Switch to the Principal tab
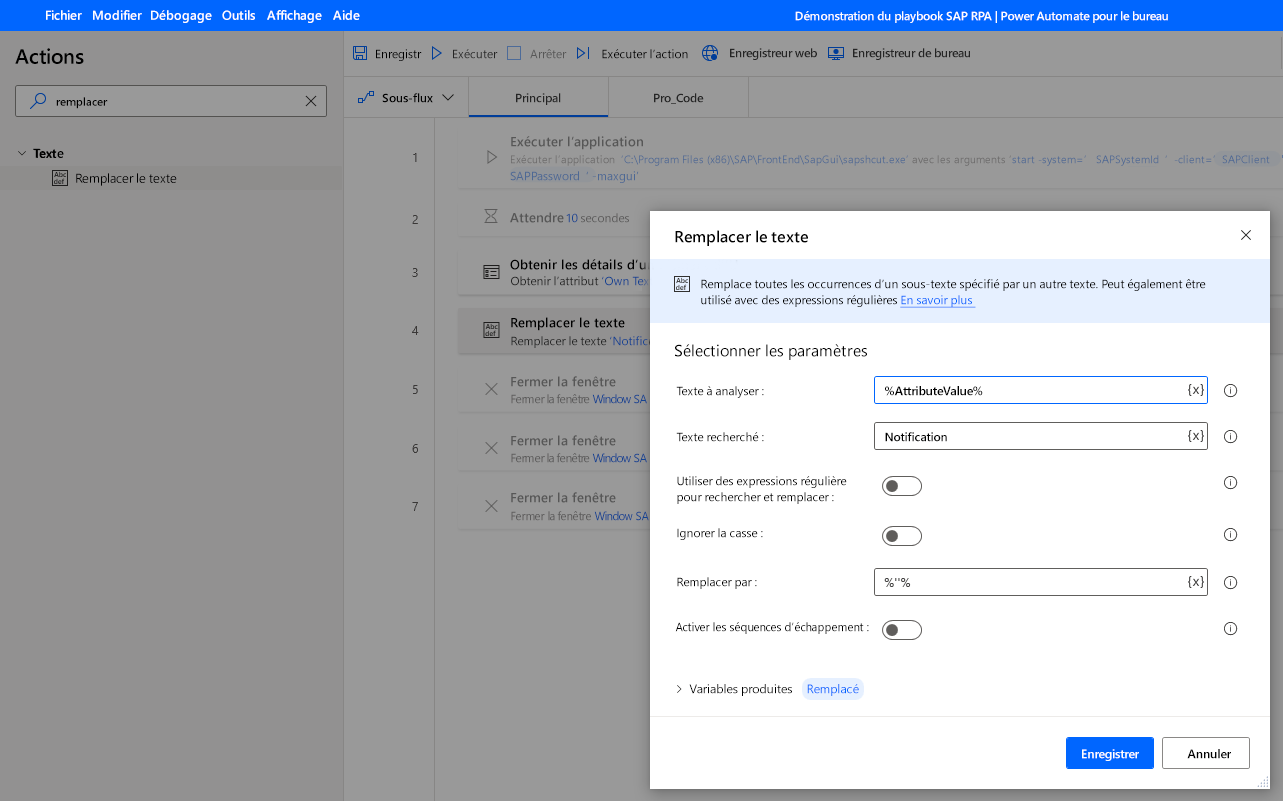The width and height of the screenshot is (1283, 801). 538,98
